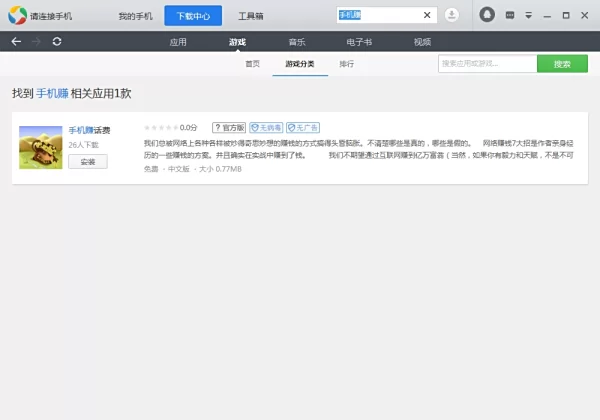Click the green 搜索 button
This screenshot has height=420, width=600.
click(562, 64)
